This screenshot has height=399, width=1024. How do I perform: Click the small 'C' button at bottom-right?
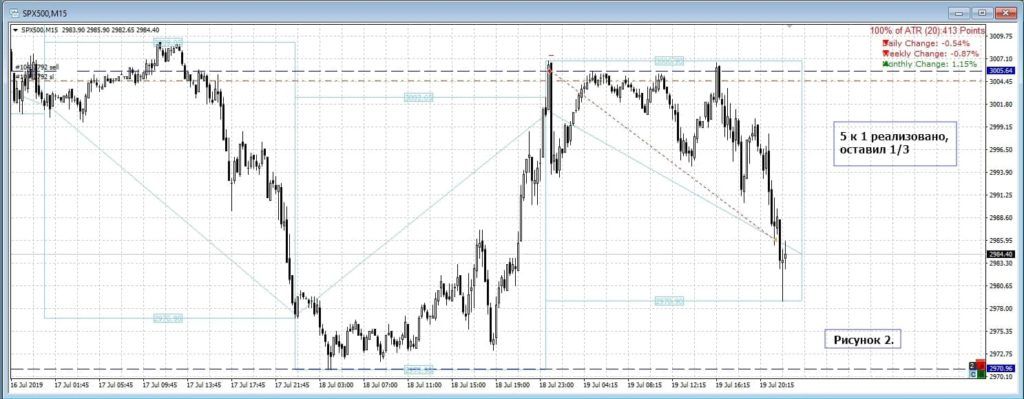pos(973,374)
